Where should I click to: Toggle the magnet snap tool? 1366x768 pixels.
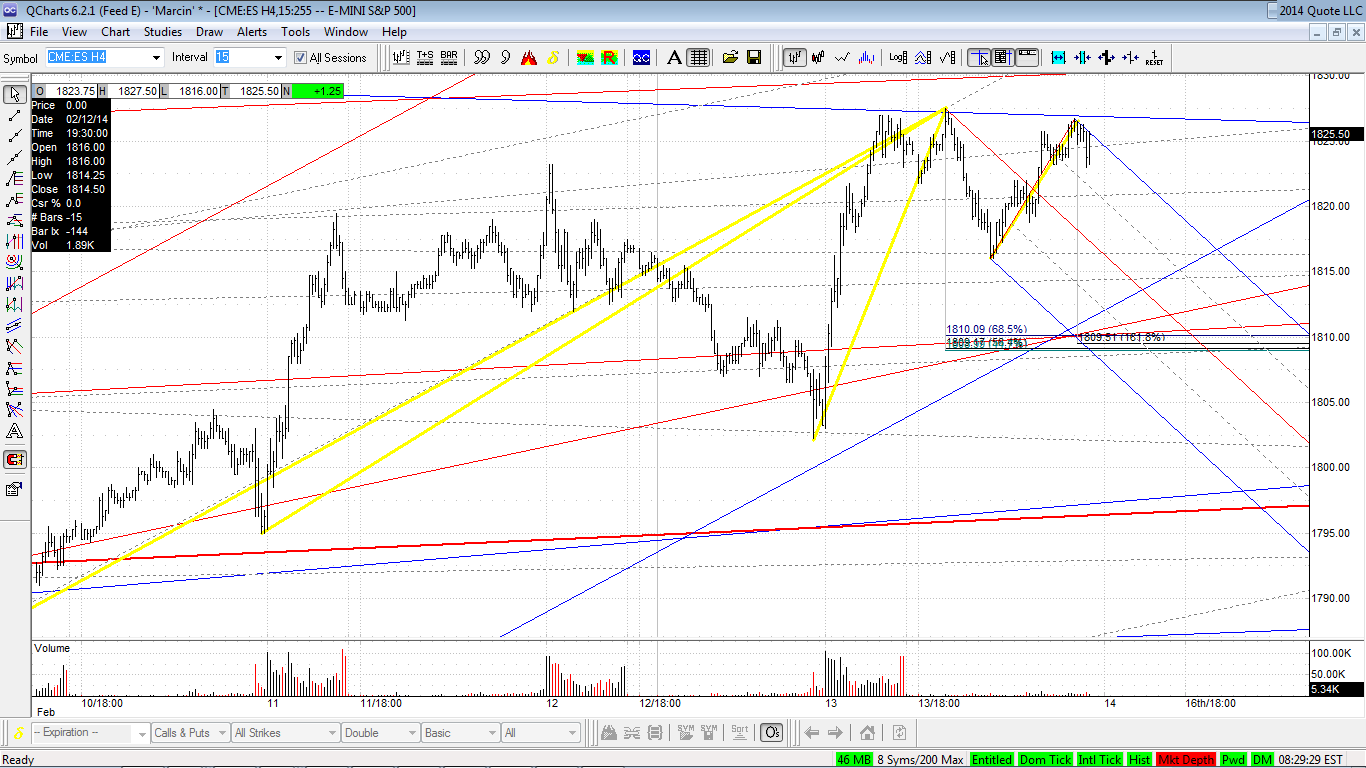[x=14, y=460]
